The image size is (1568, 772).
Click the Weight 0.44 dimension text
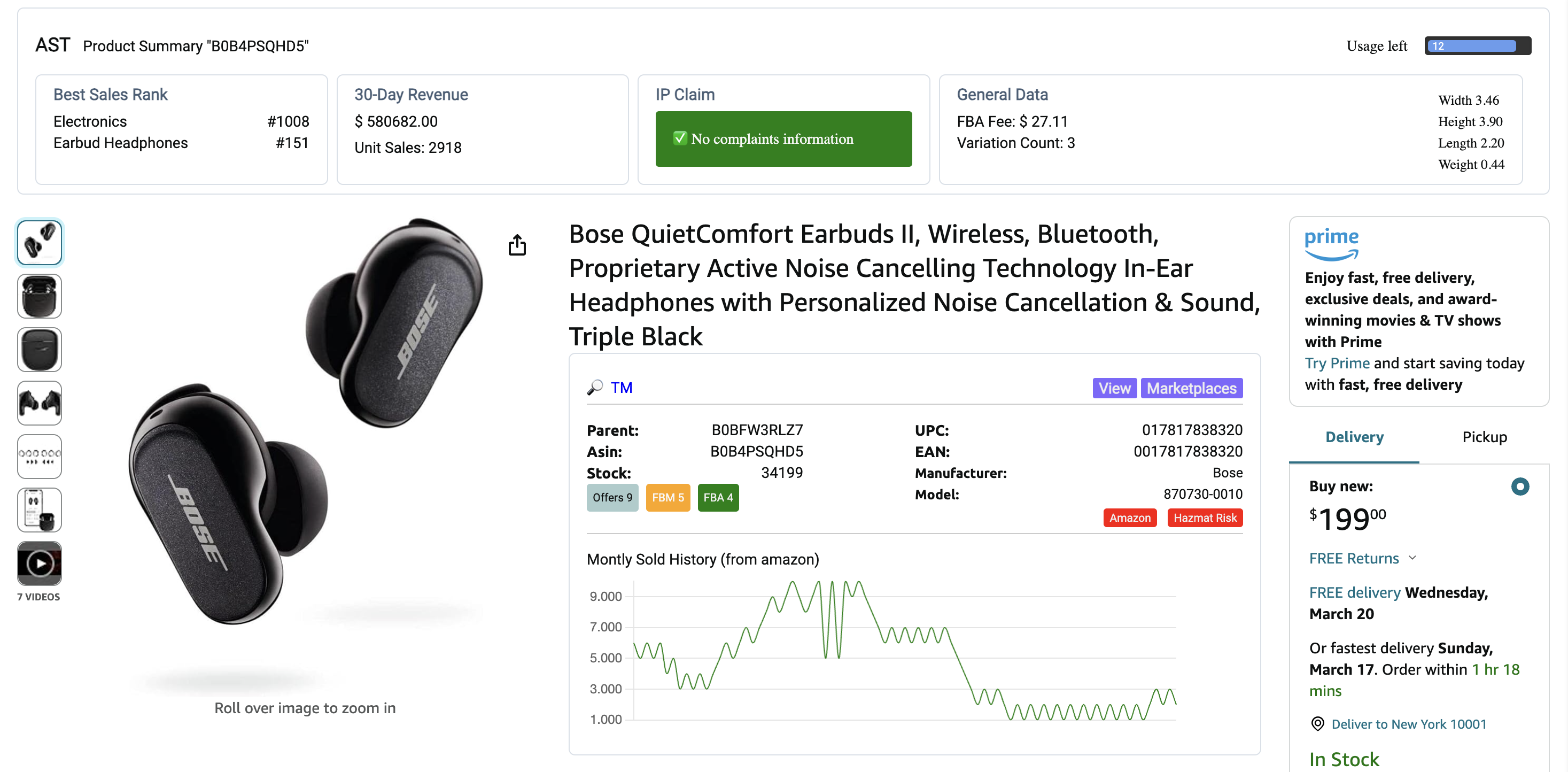click(x=1471, y=164)
